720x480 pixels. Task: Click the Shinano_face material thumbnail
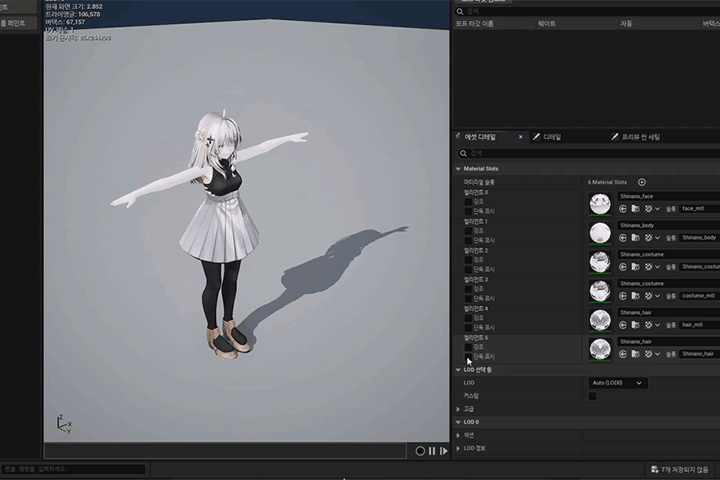[x=600, y=204]
